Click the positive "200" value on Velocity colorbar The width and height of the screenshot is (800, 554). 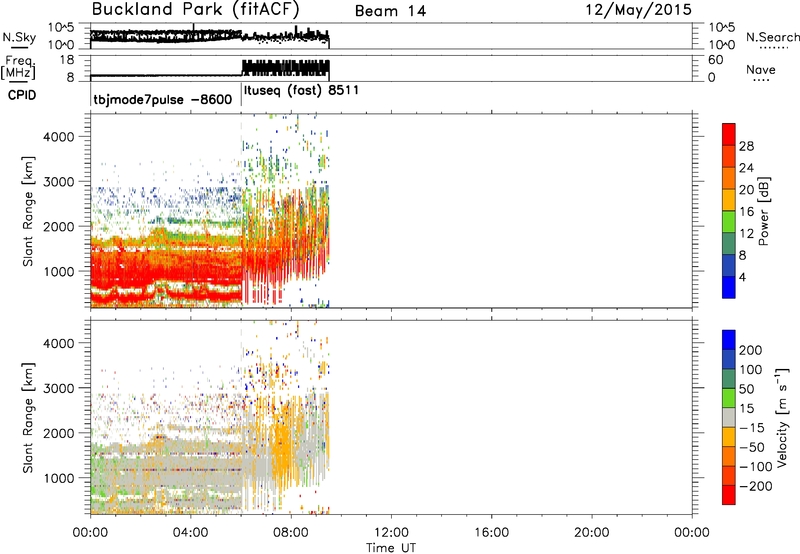tap(751, 350)
